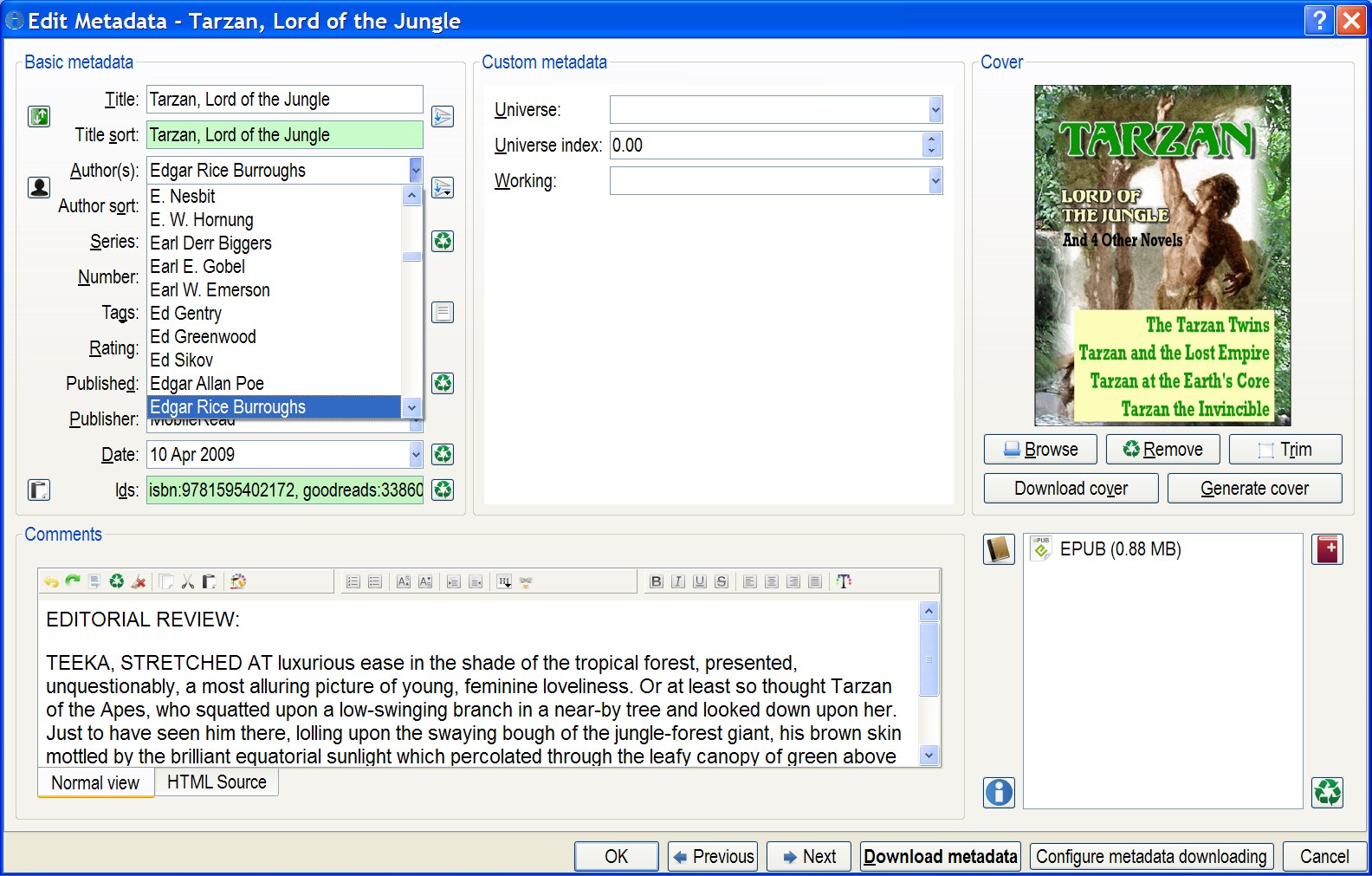Trim the cover image
This screenshot has width=1372, height=876.
click(1285, 450)
